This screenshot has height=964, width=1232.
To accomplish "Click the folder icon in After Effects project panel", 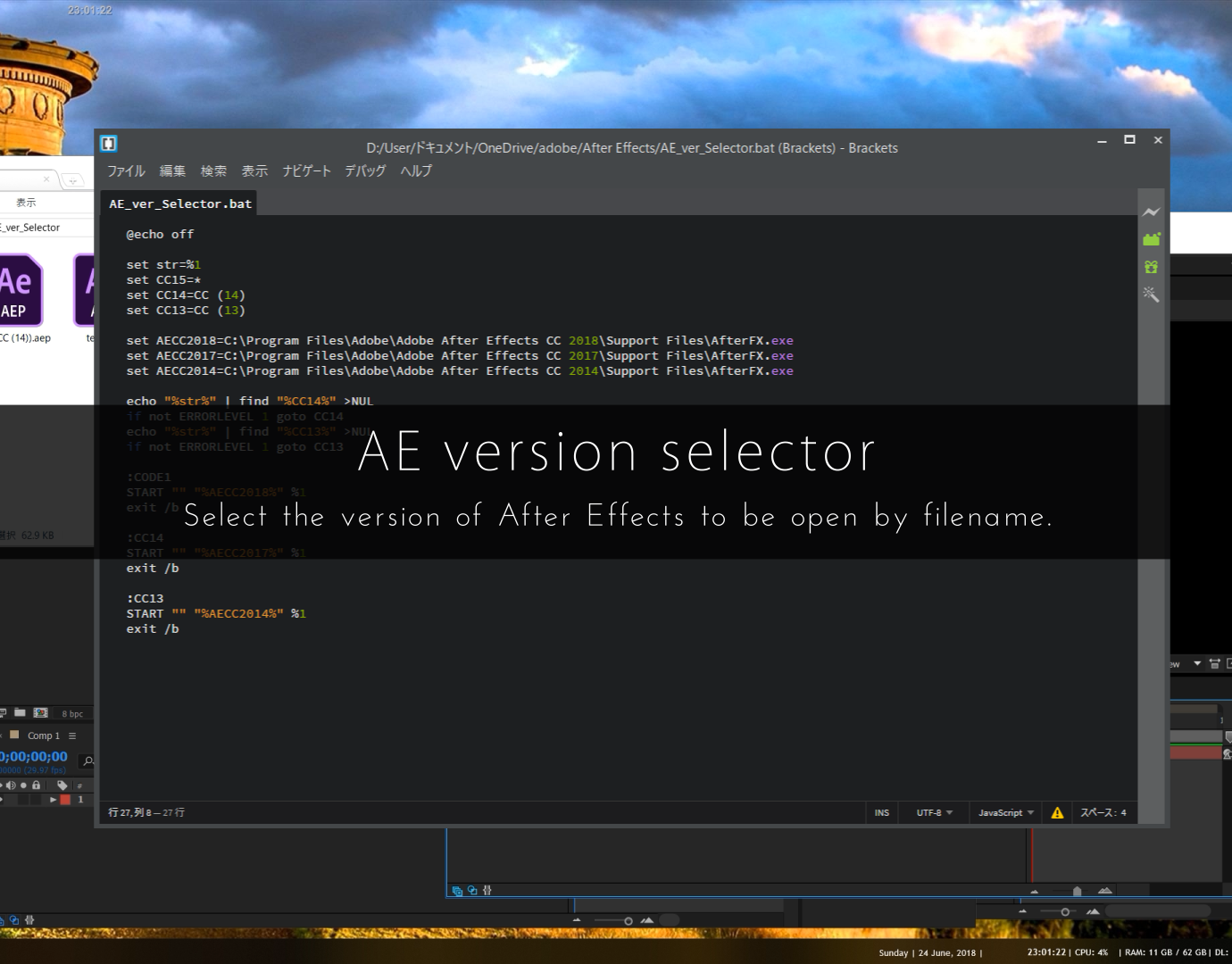I will [20, 712].
